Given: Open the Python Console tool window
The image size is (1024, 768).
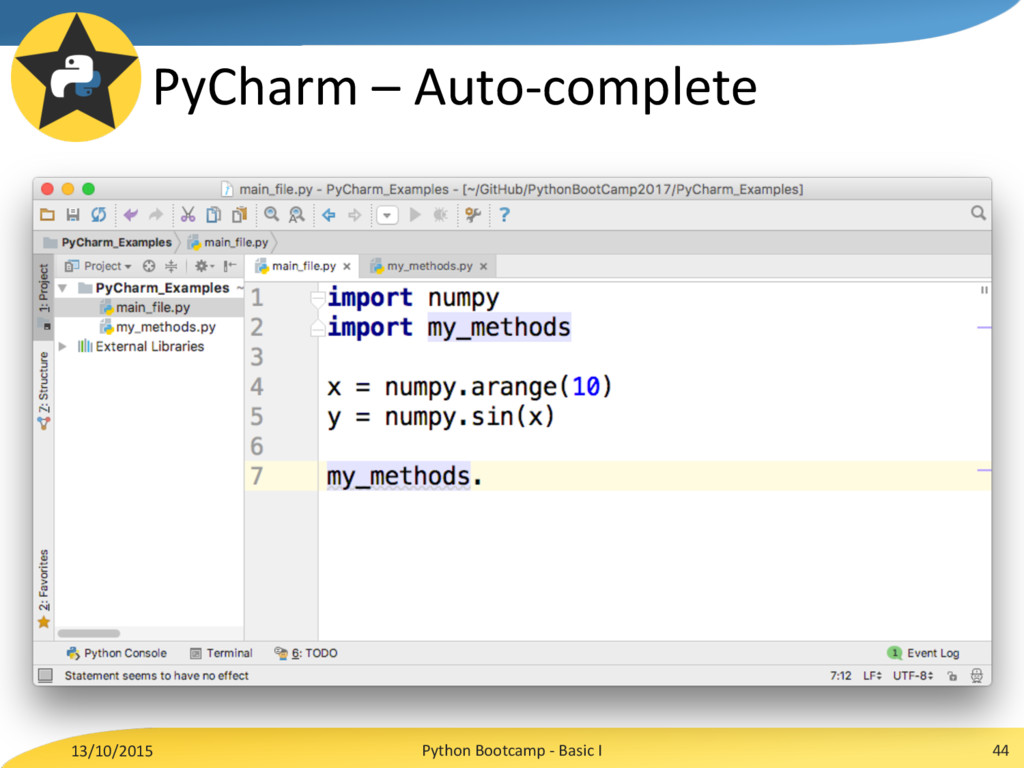Looking at the screenshot, I should (117, 653).
